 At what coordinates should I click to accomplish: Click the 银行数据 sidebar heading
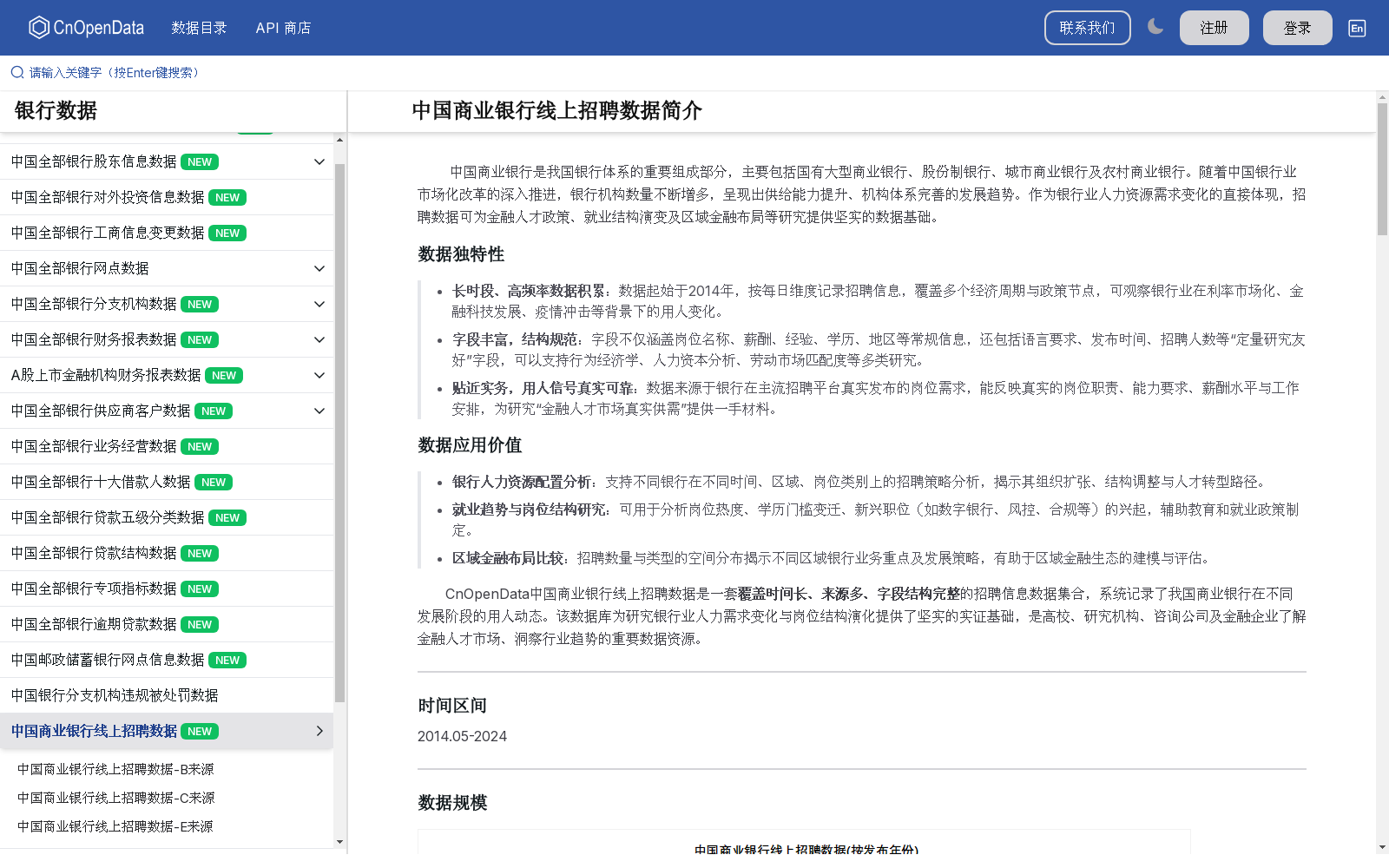pos(56,111)
